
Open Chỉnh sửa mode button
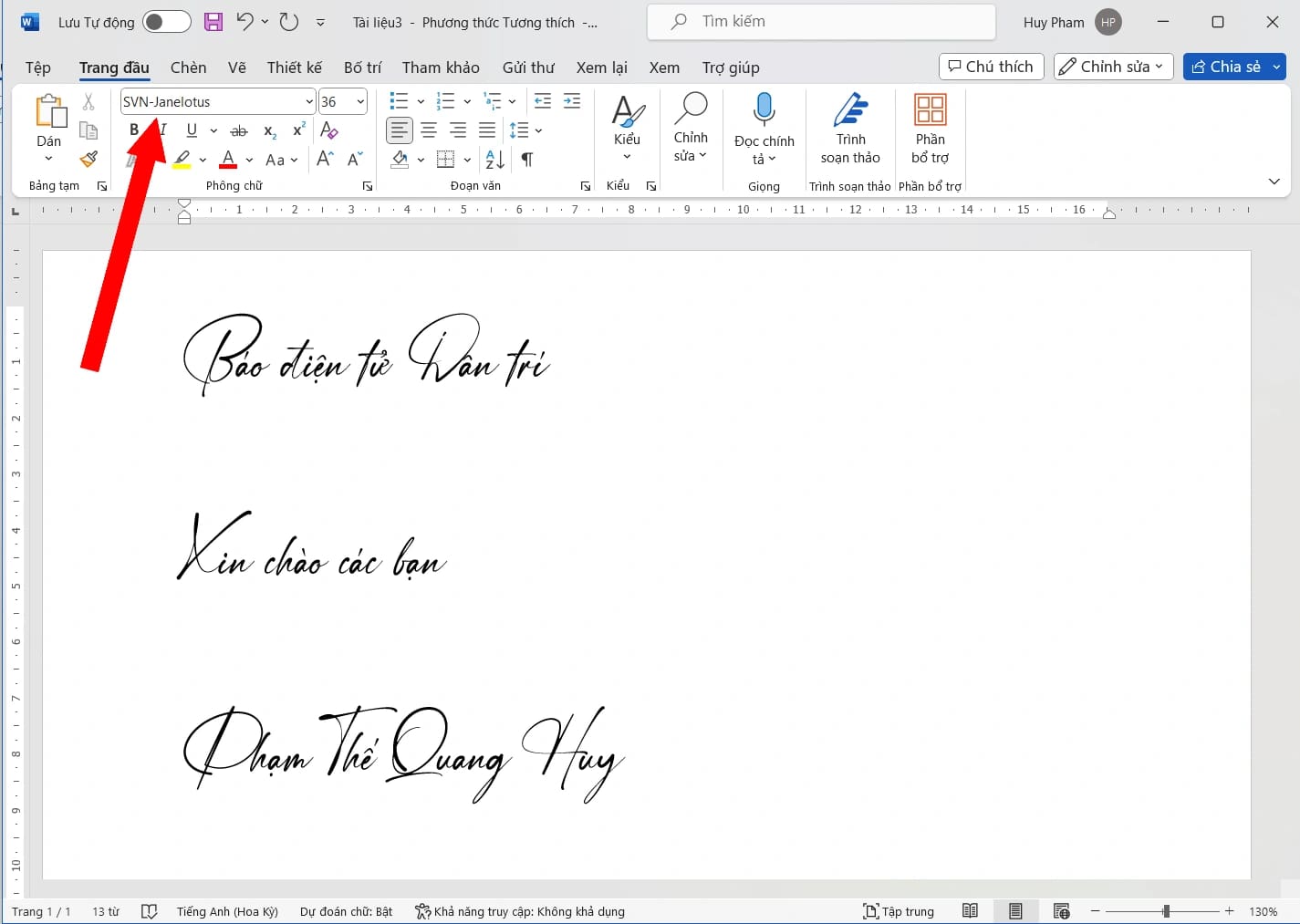tap(1114, 67)
